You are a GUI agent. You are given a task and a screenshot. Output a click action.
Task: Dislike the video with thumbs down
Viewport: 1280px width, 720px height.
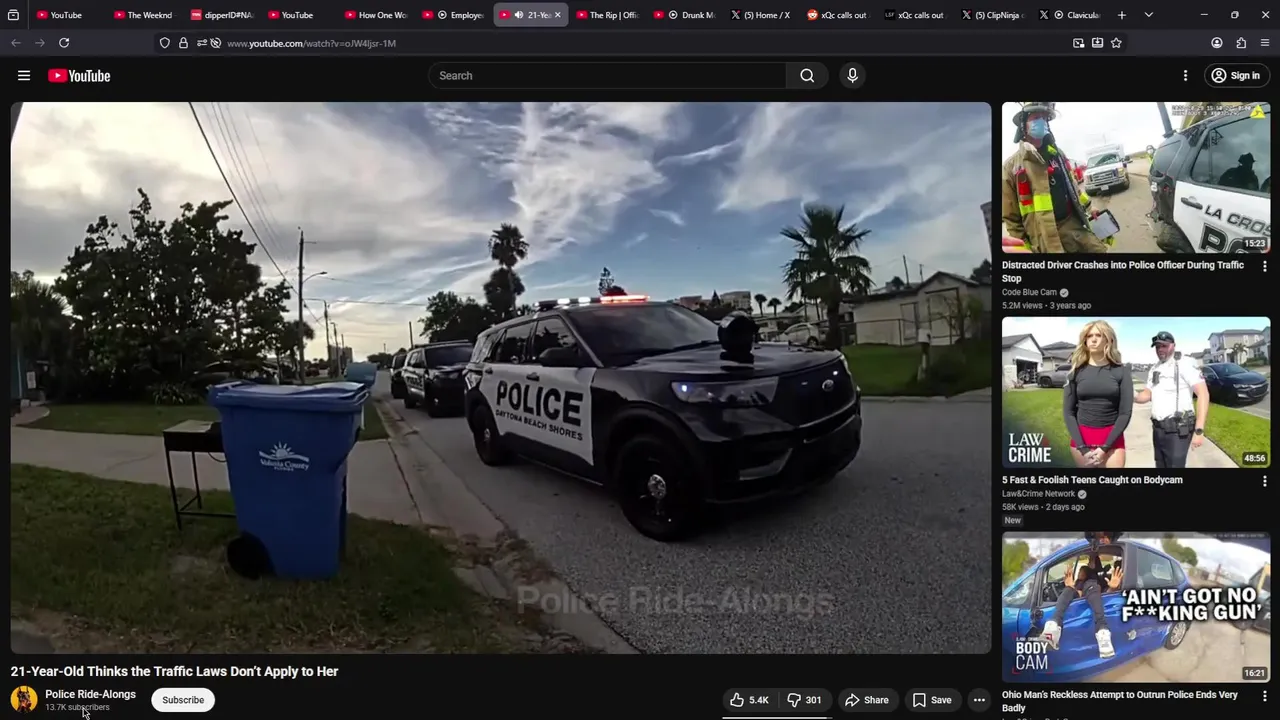[804, 700]
